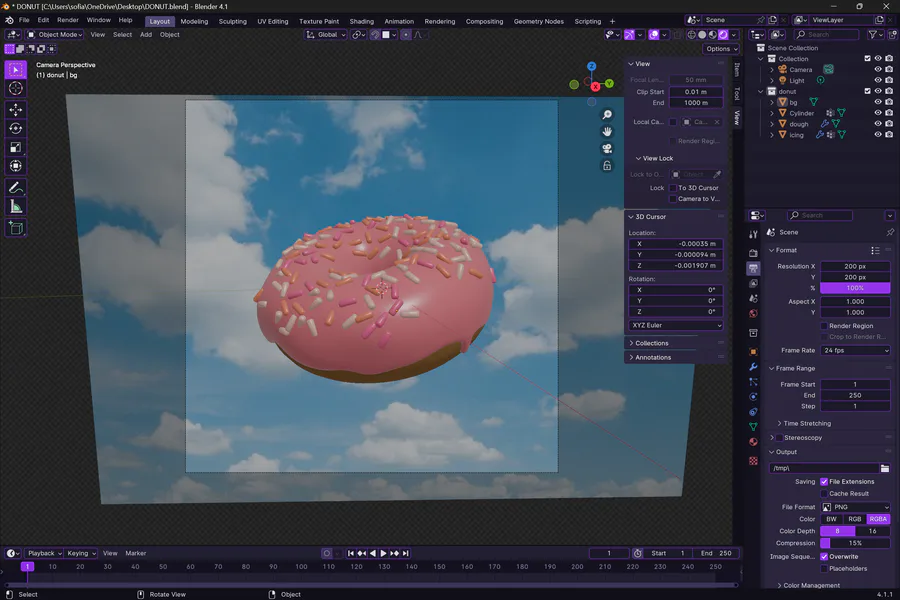Toggle visibility of the dough object
This screenshot has height=600, width=900.
[878, 124]
